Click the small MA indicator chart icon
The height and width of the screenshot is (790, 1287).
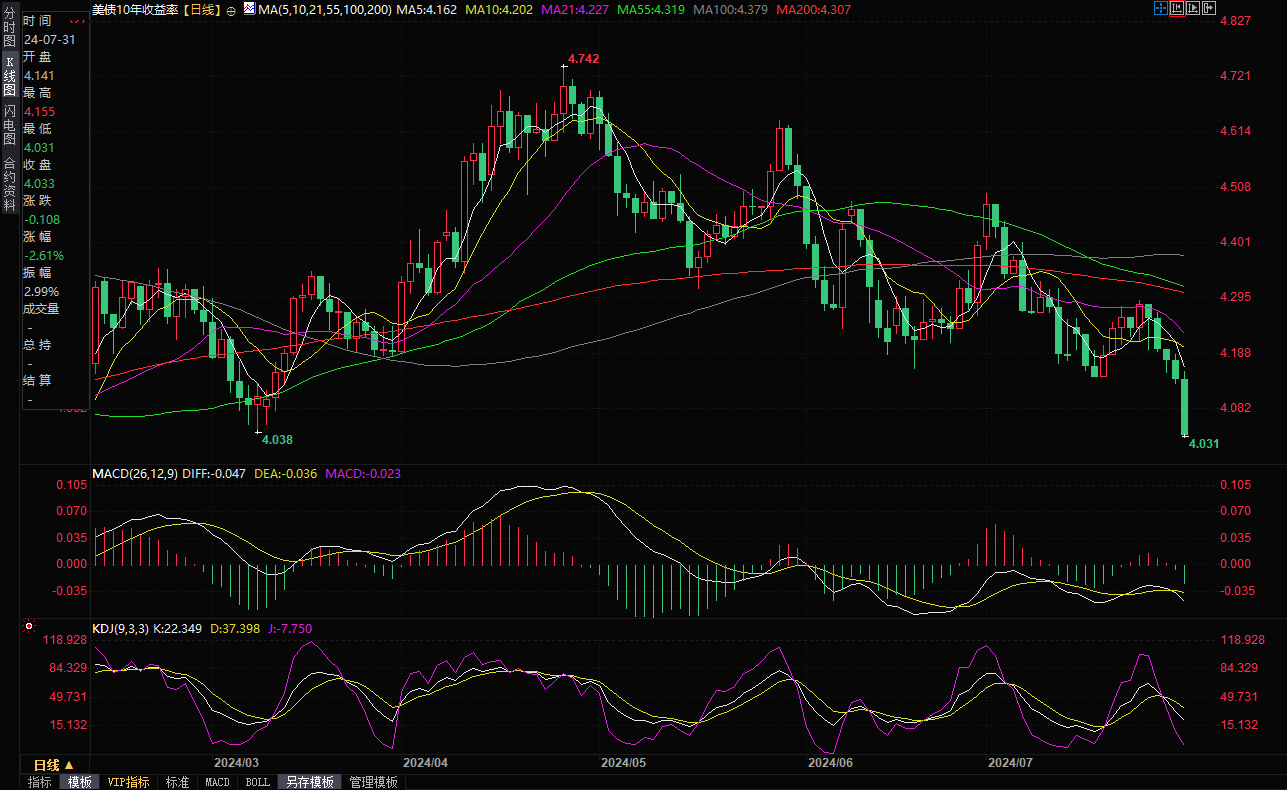pyautogui.click(x=247, y=9)
